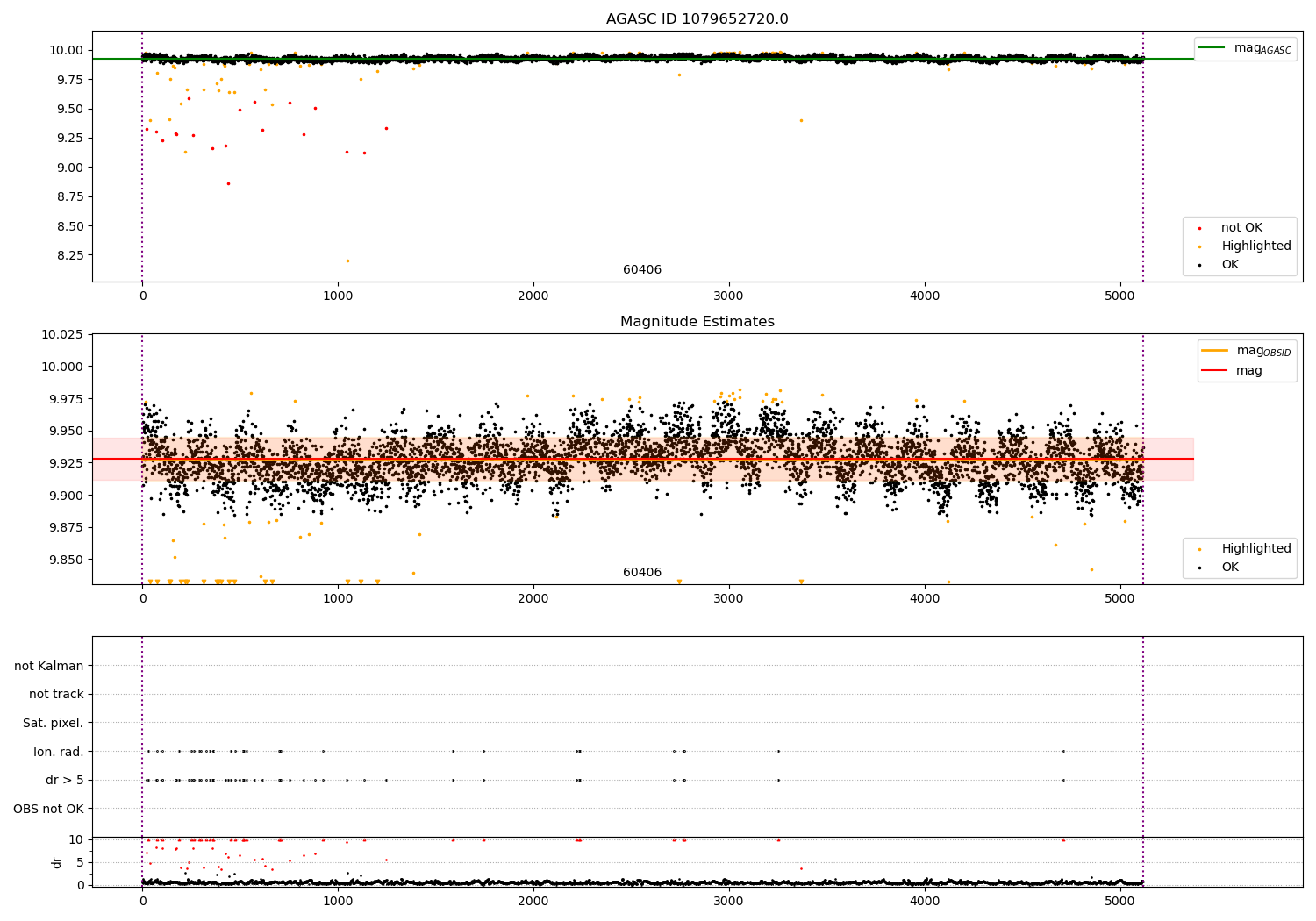The height and width of the screenshot is (921, 1316).
Task: Click the '10.00' y-axis tick label
Action: (x=67, y=51)
